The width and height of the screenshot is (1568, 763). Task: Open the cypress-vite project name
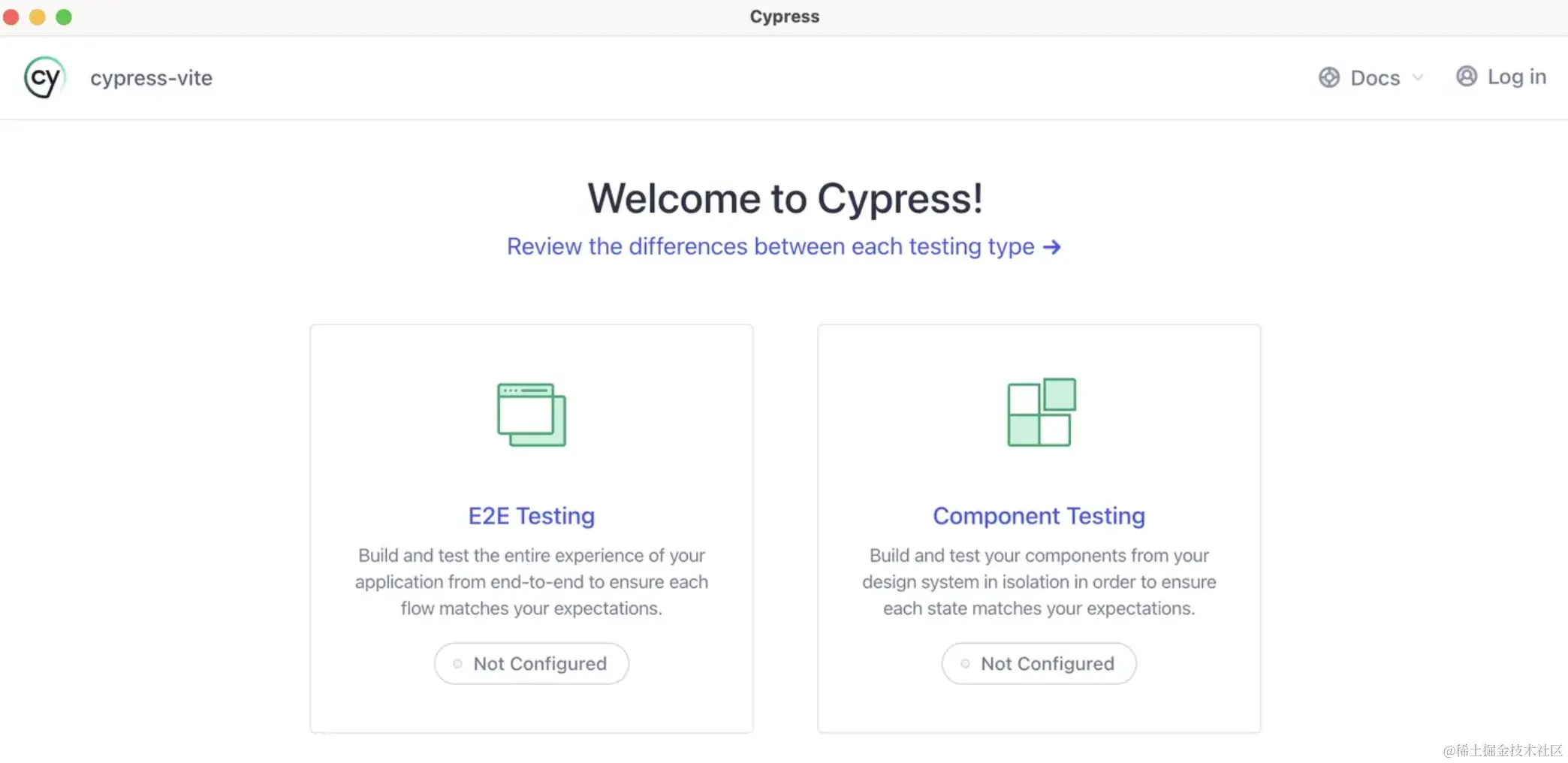click(151, 78)
